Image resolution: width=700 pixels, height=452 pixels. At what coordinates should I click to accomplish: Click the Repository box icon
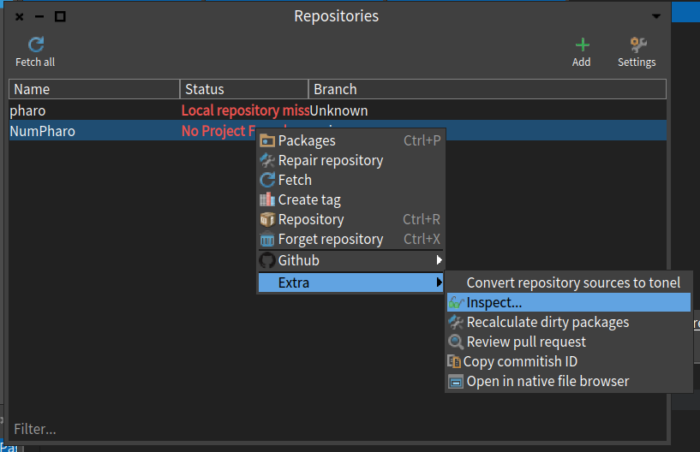pyautogui.click(x=267, y=219)
